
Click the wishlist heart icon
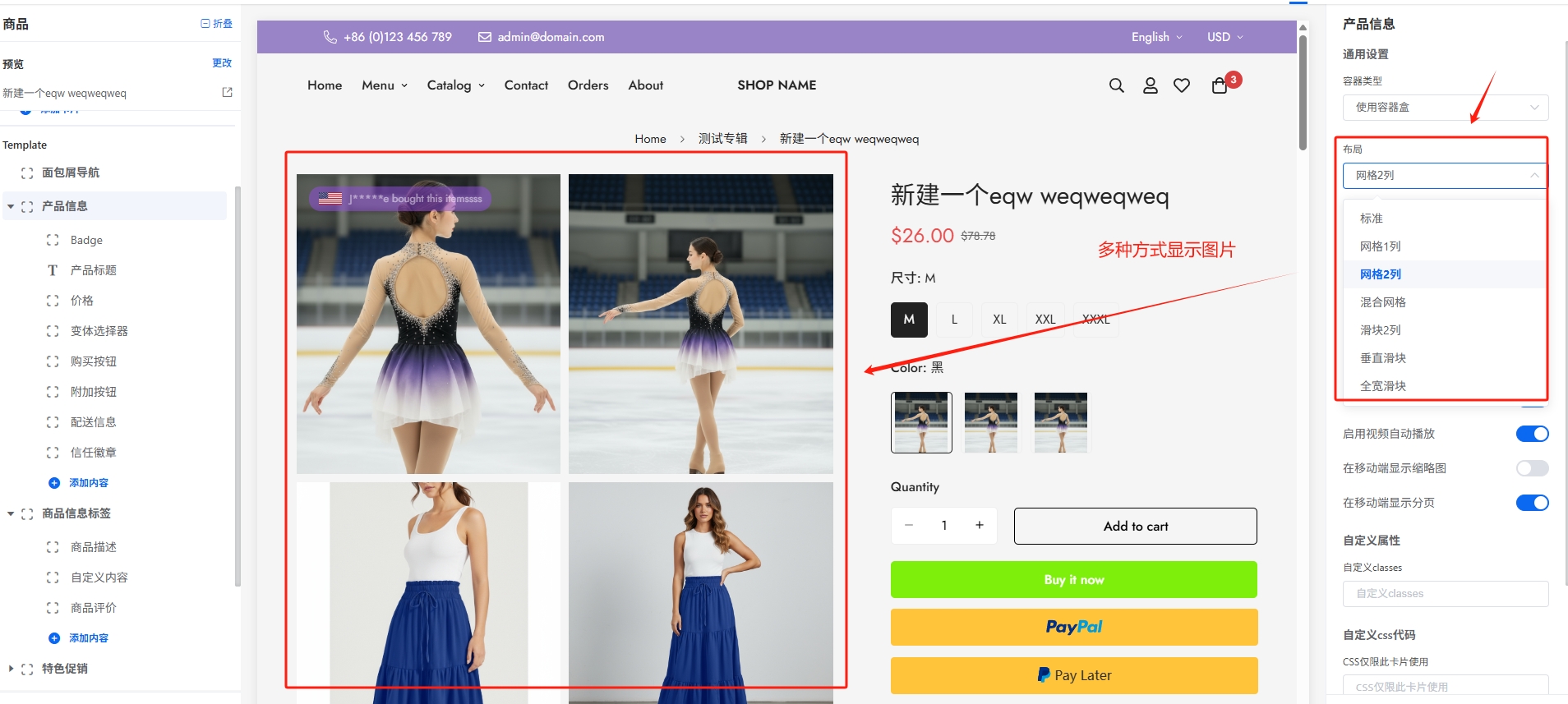pos(1182,85)
